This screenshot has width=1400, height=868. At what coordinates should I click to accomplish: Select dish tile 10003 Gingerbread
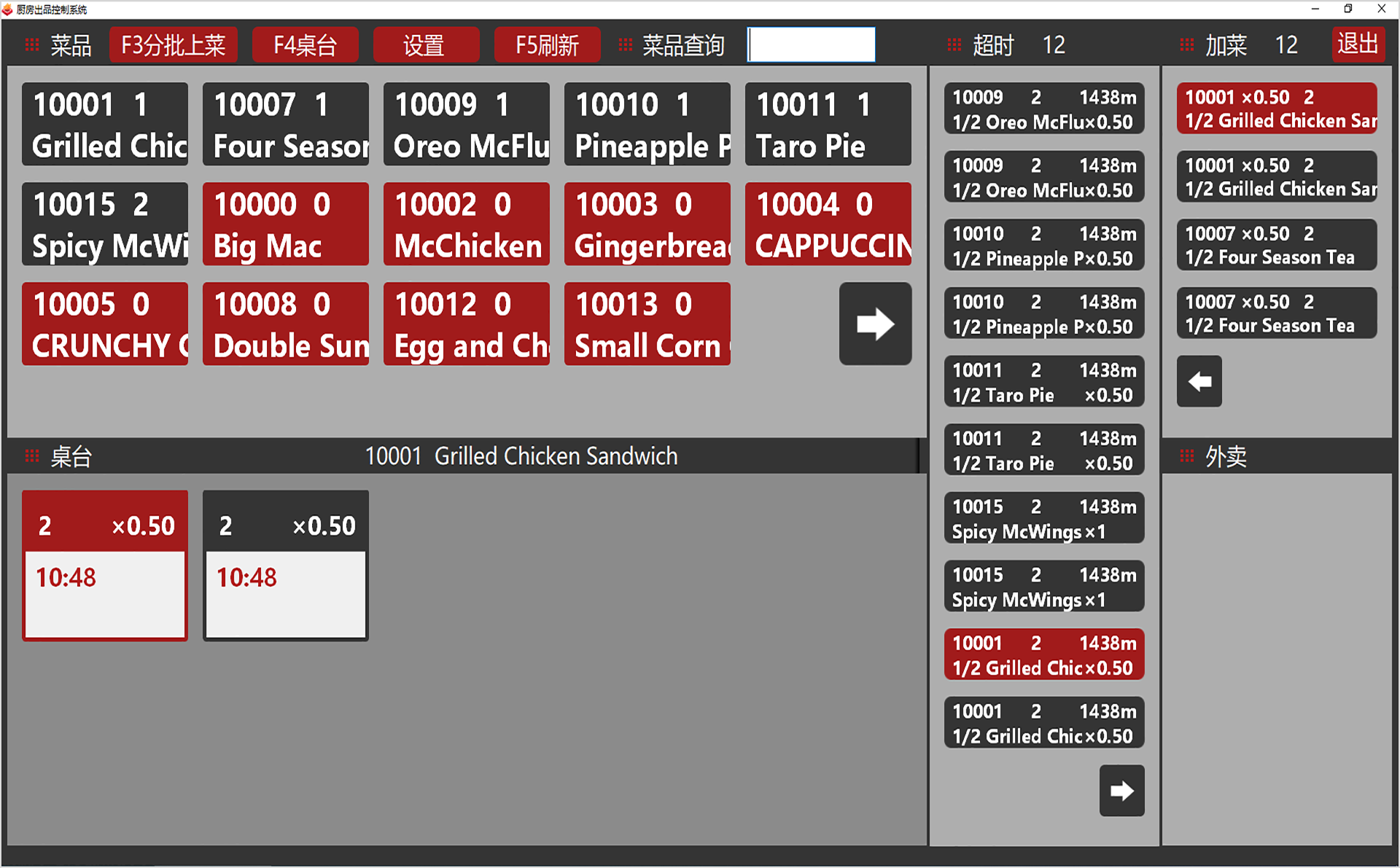647,224
